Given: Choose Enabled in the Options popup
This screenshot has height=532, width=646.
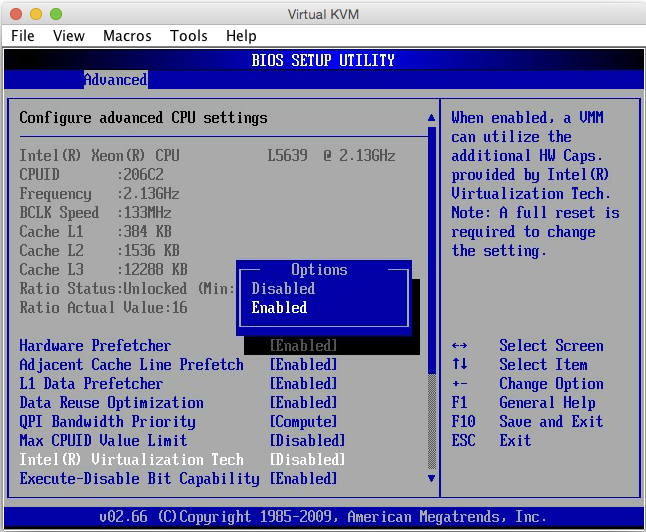Looking at the screenshot, I should (x=279, y=307).
